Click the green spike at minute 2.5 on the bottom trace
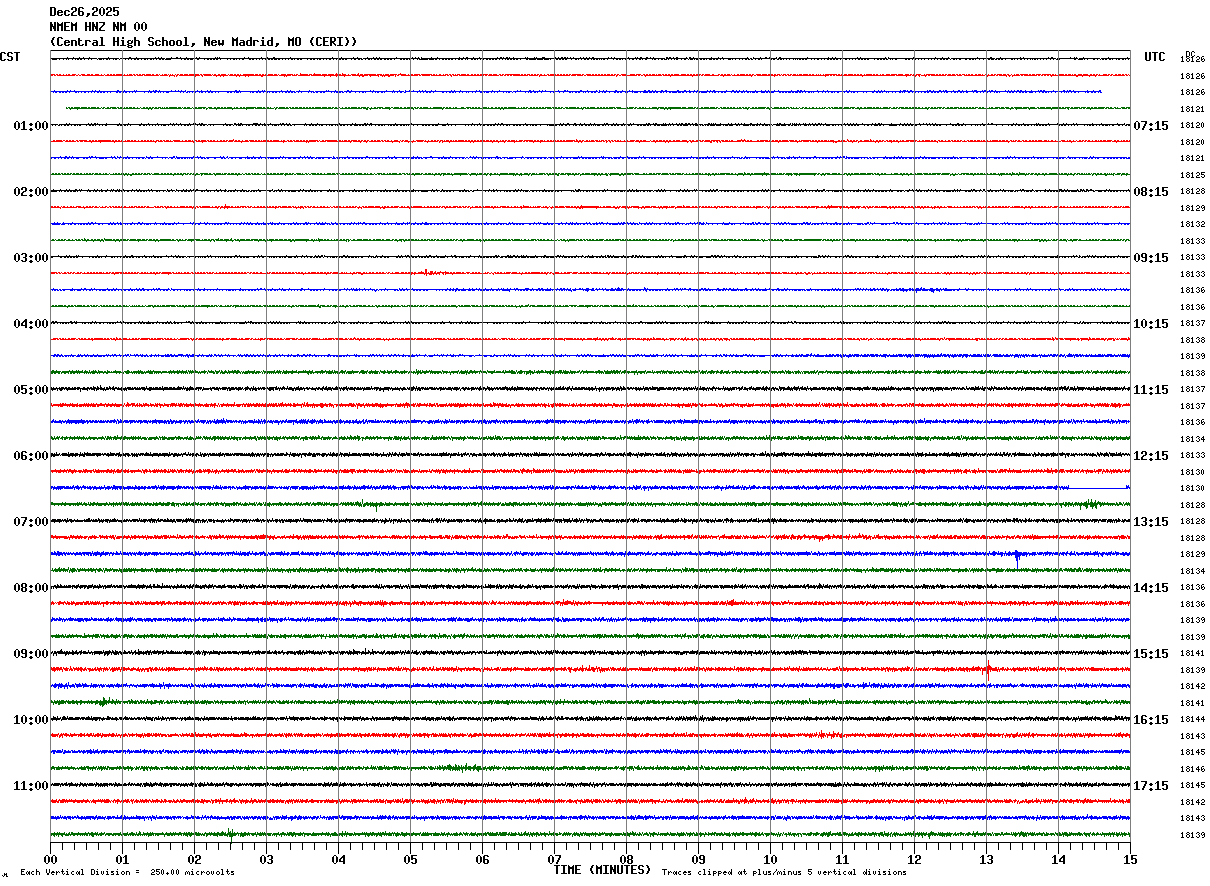 click(230, 834)
